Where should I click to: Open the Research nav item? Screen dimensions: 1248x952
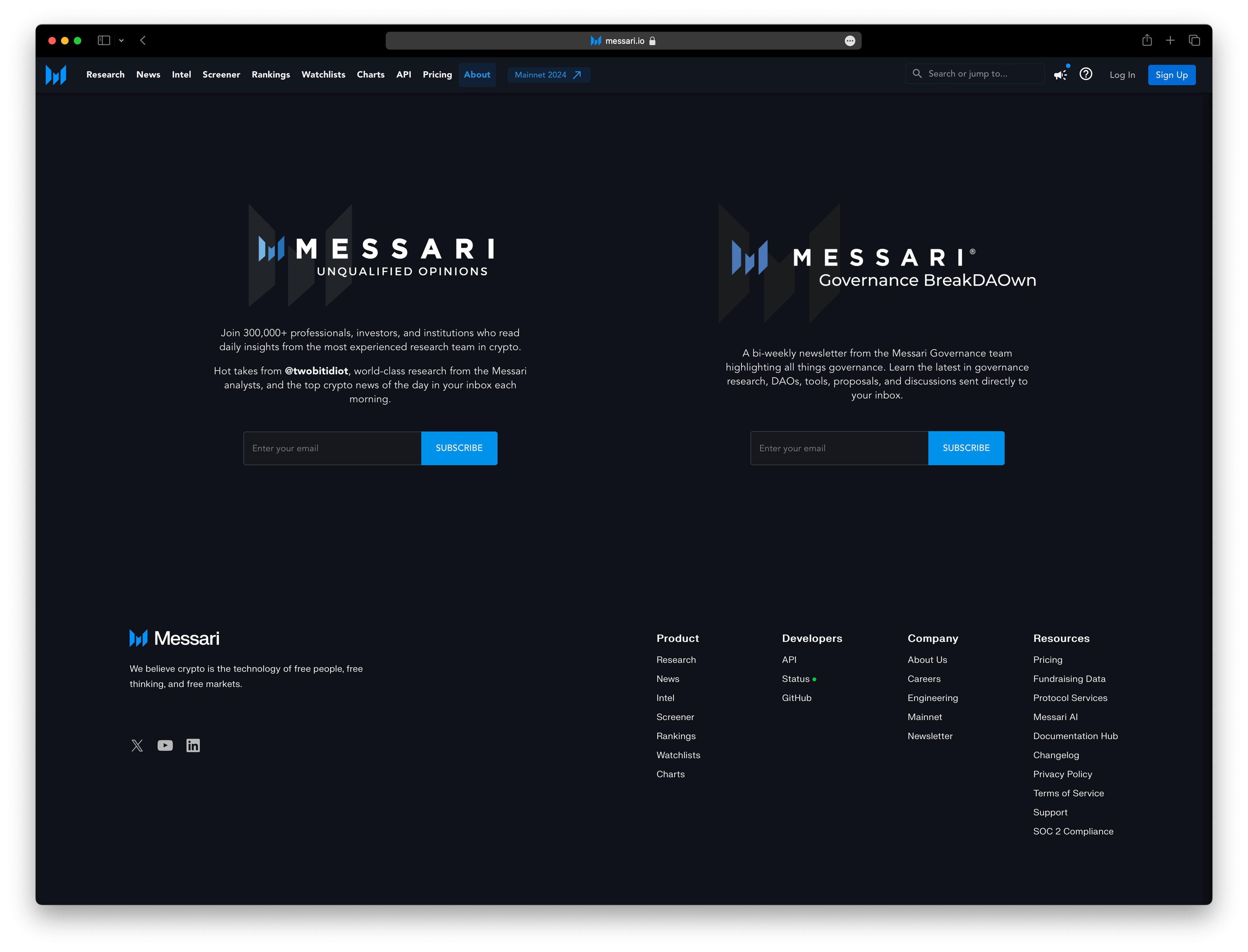pos(105,75)
